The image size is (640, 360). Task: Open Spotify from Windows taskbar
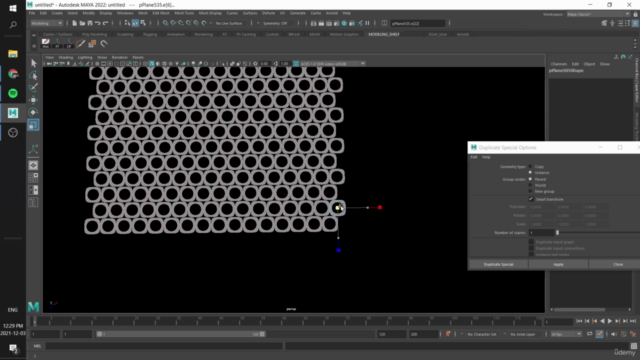[13, 93]
